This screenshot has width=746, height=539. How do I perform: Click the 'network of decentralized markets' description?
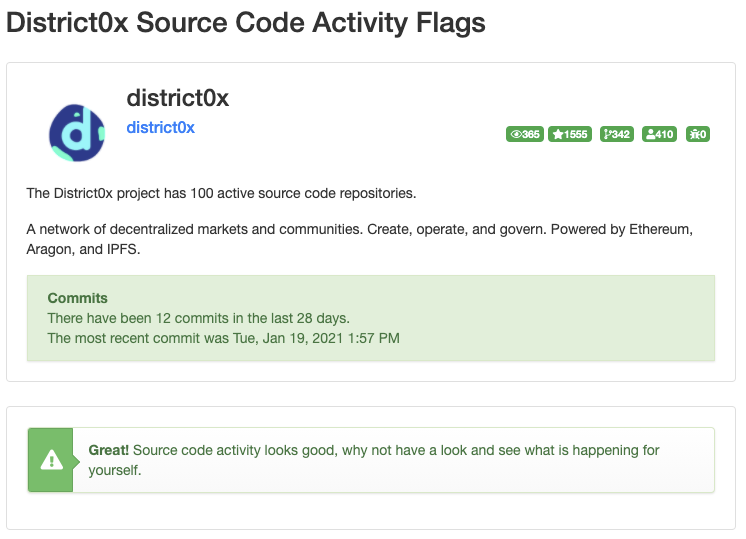360,239
